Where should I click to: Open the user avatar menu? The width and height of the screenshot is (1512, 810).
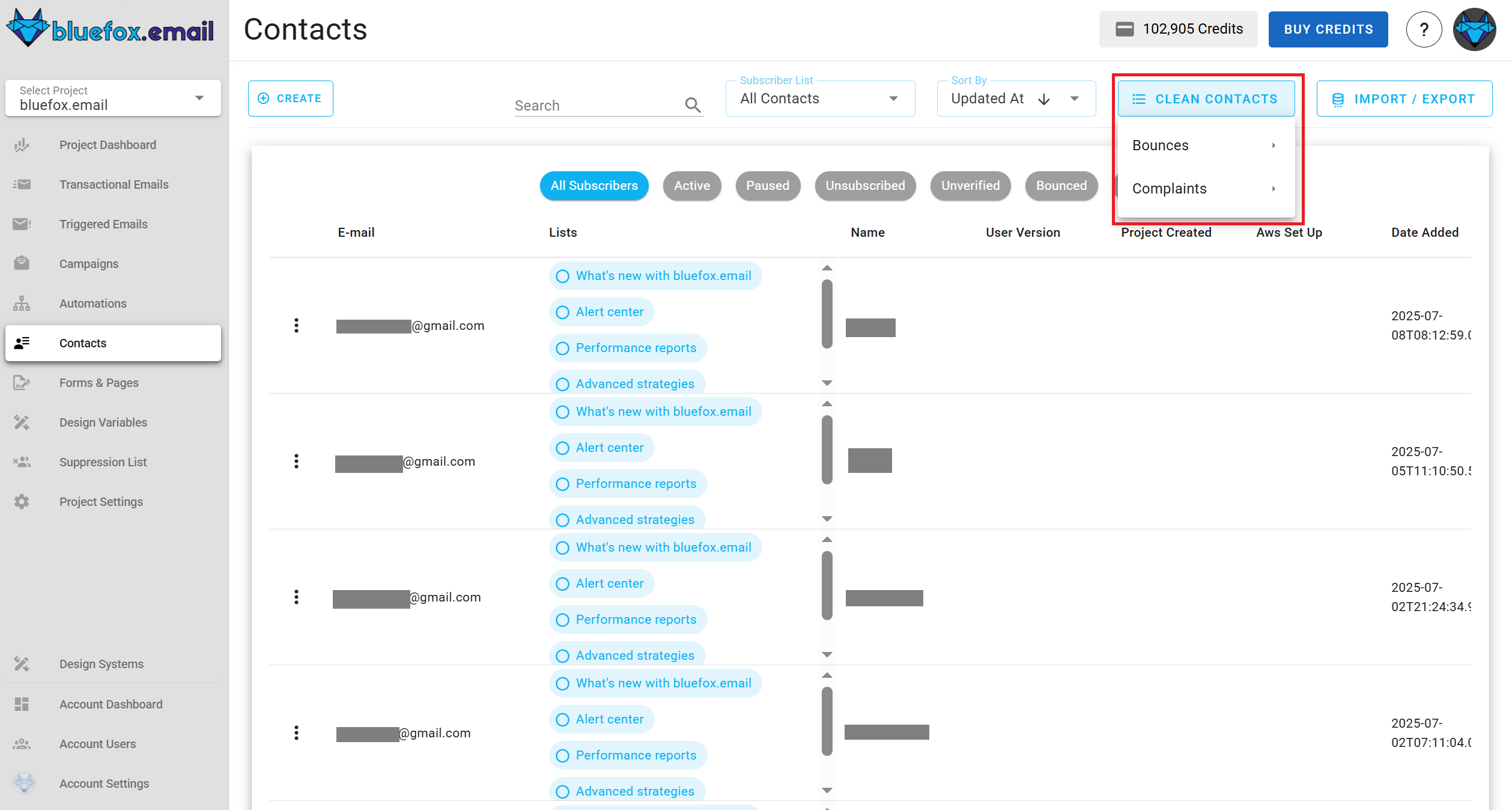click(1475, 29)
